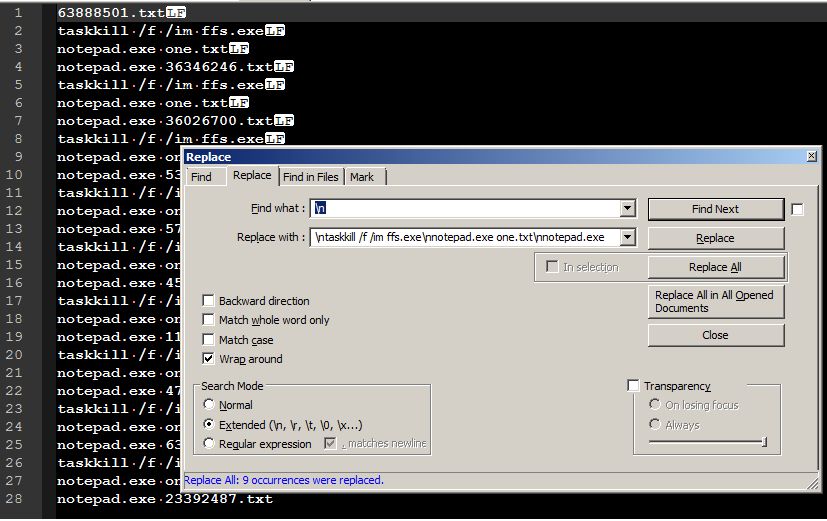The image size is (827, 521).
Task: Click line number 14 in the margin
Action: [x=14, y=247]
